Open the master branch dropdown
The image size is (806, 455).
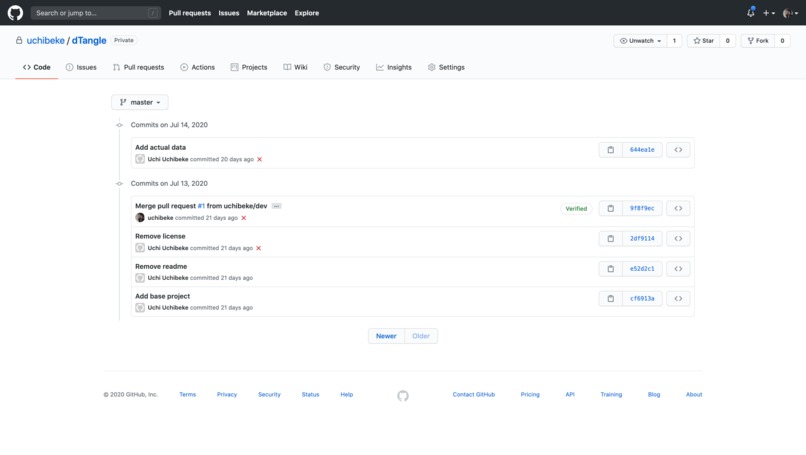140,102
